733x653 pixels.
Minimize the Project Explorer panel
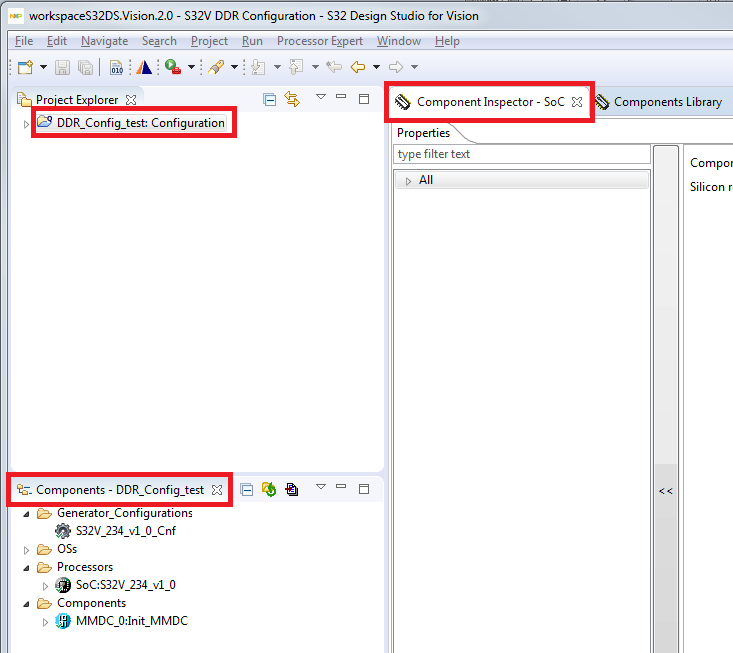coord(341,97)
